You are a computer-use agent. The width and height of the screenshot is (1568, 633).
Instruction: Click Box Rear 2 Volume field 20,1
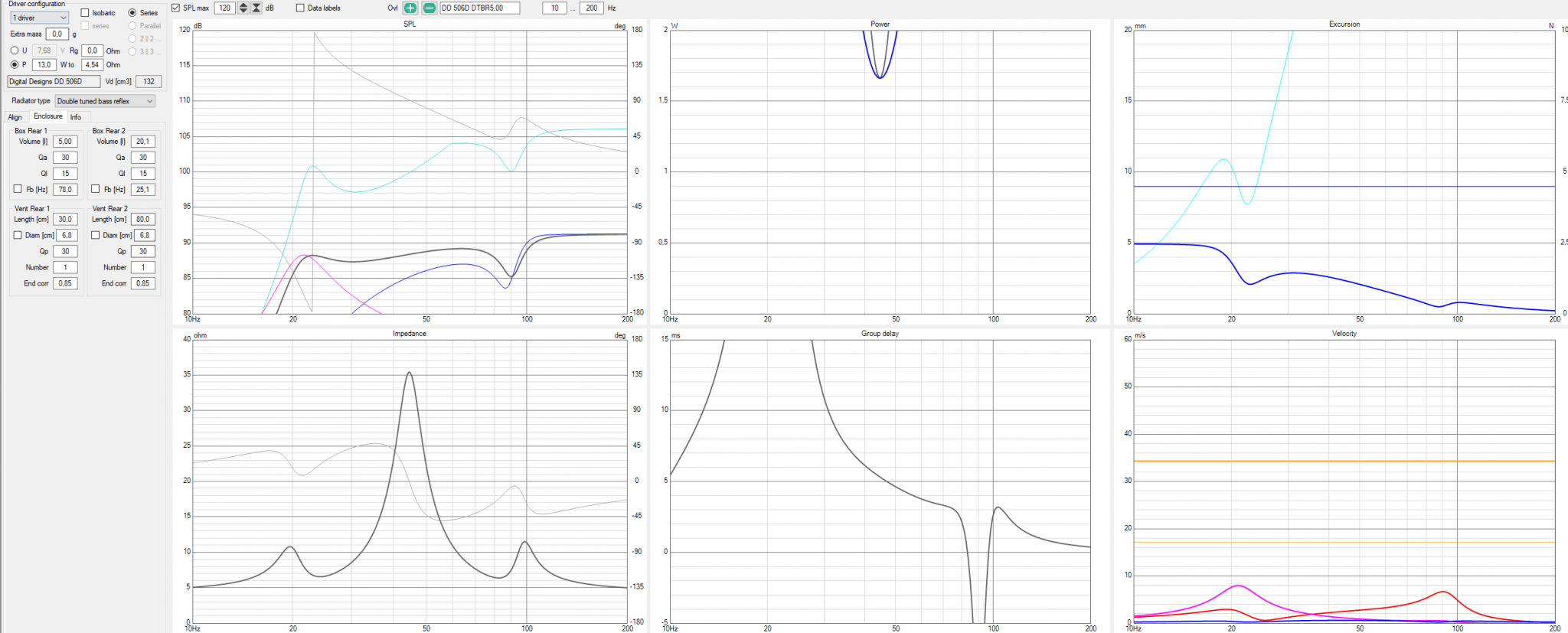tap(143, 142)
